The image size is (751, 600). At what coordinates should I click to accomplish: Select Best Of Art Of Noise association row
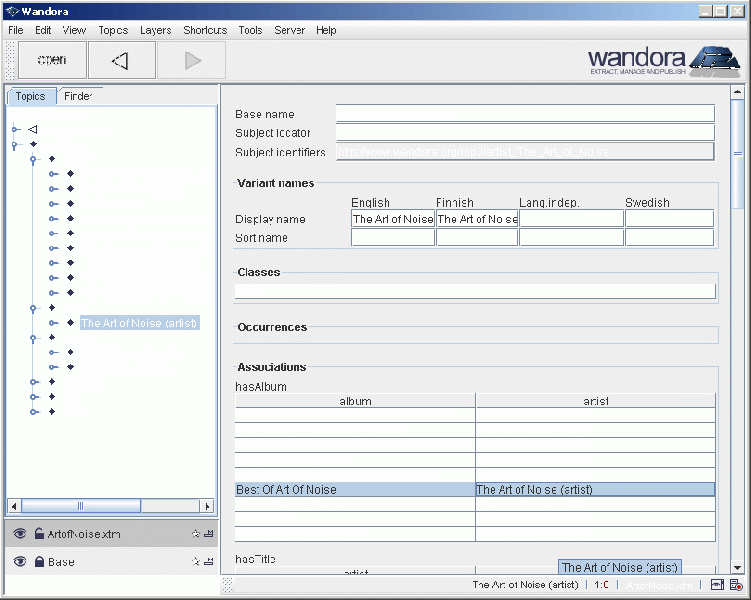tap(354, 490)
